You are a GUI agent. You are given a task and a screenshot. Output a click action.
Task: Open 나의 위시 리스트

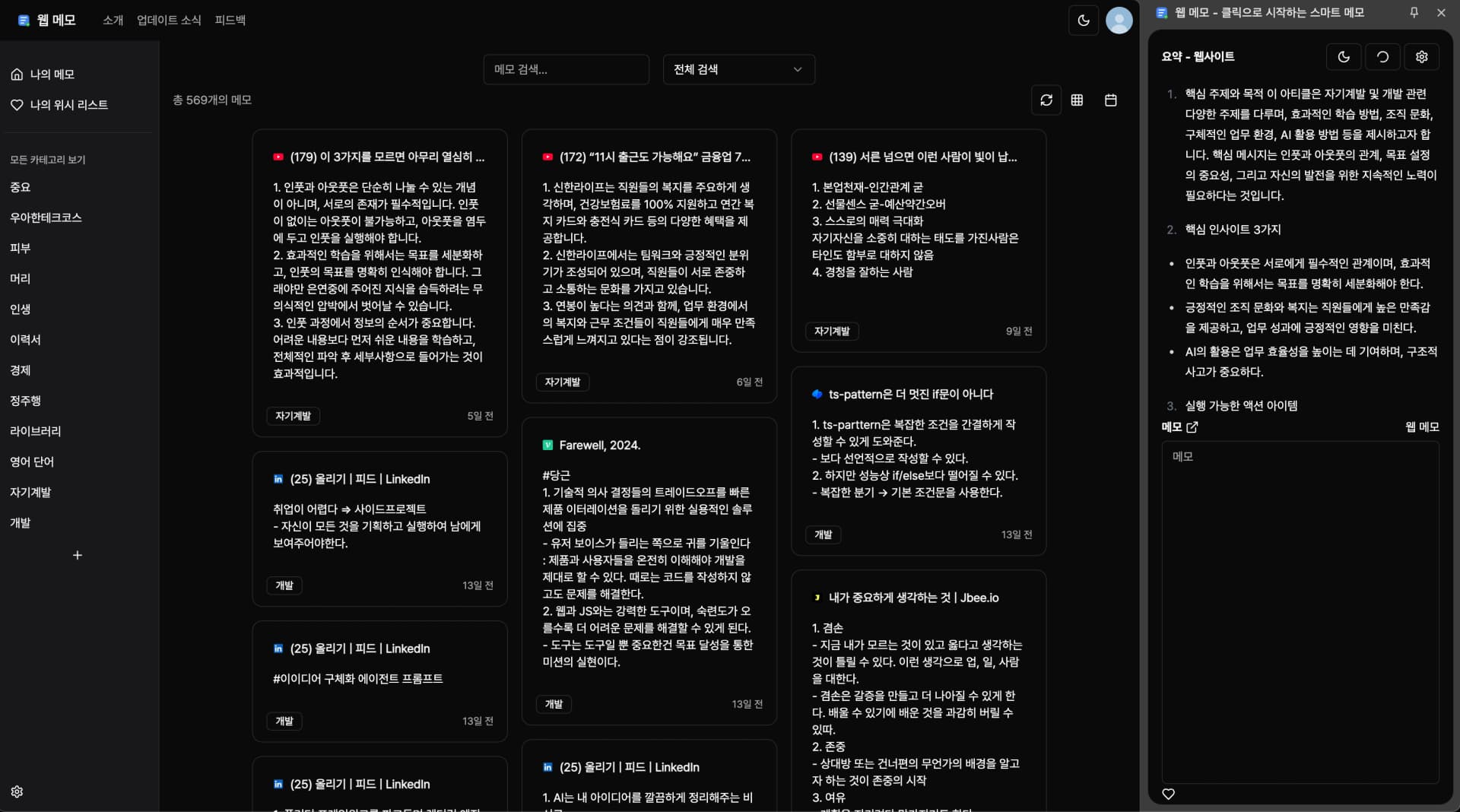[59, 105]
